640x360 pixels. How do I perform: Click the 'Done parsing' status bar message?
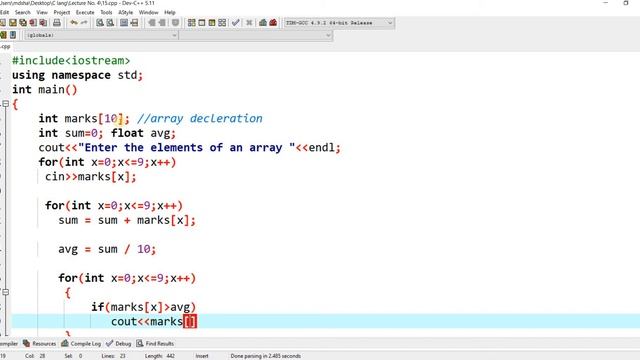(266, 356)
